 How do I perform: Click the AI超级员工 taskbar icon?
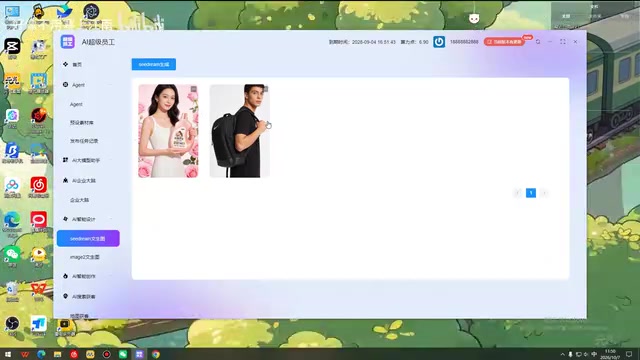tap(139, 354)
